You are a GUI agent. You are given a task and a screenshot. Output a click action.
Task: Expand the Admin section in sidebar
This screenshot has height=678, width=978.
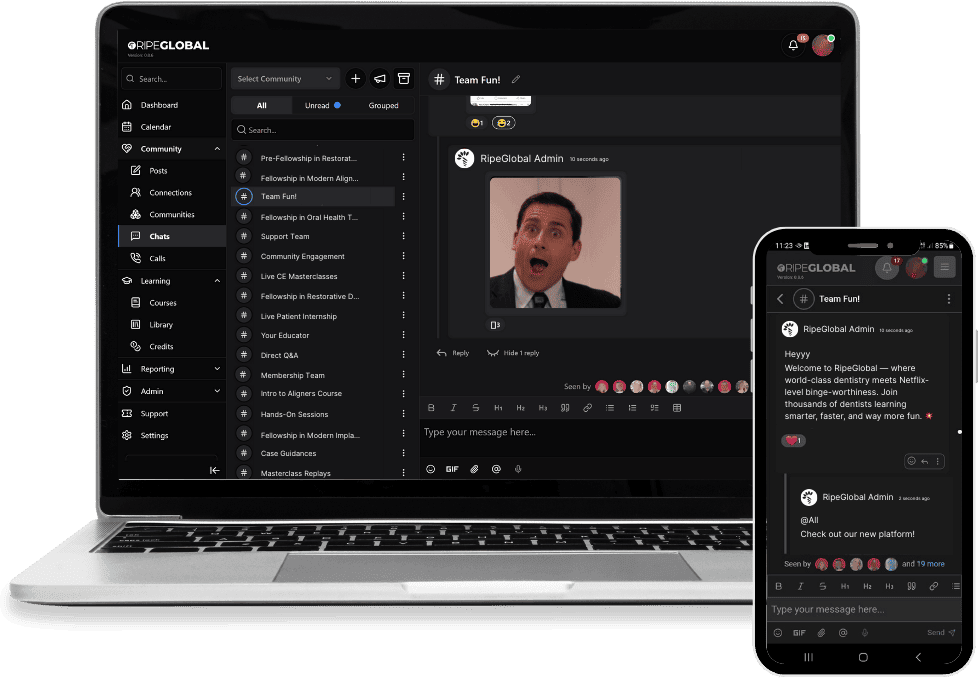170,391
